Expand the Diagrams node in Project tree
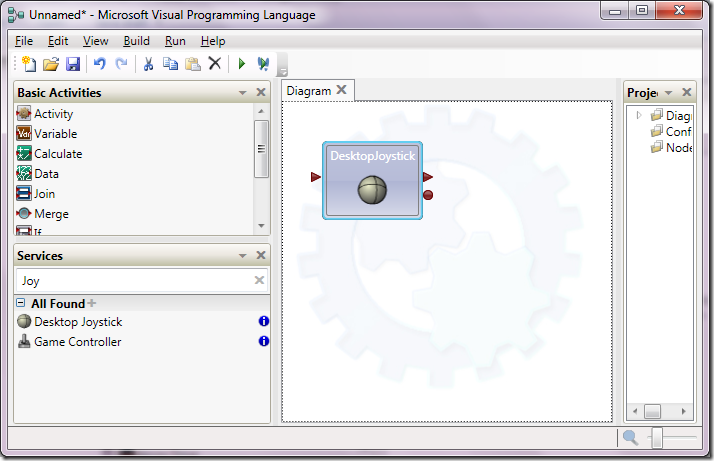This screenshot has width=714, height=461. (639, 115)
